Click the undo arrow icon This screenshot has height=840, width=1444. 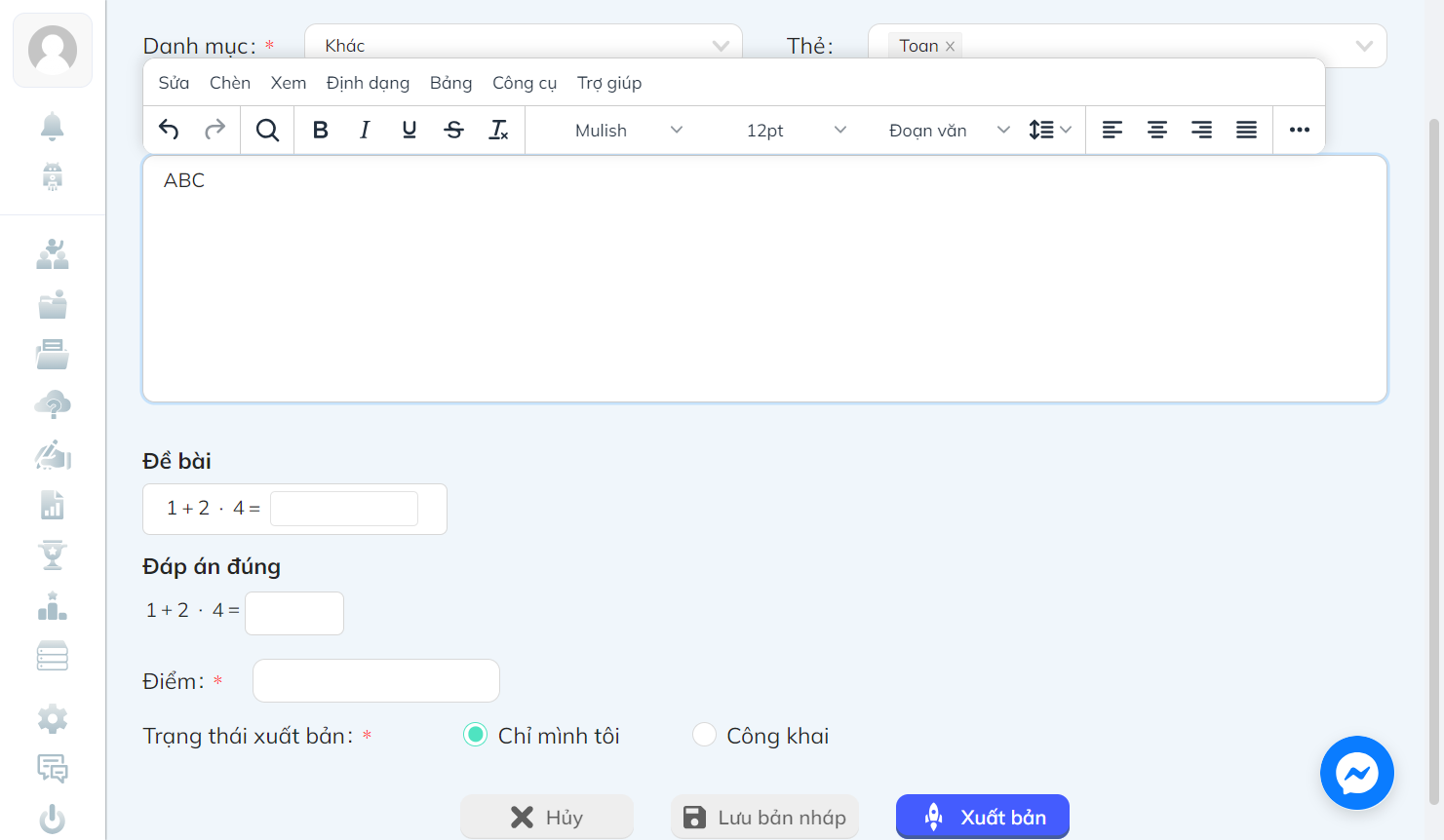[x=169, y=130]
